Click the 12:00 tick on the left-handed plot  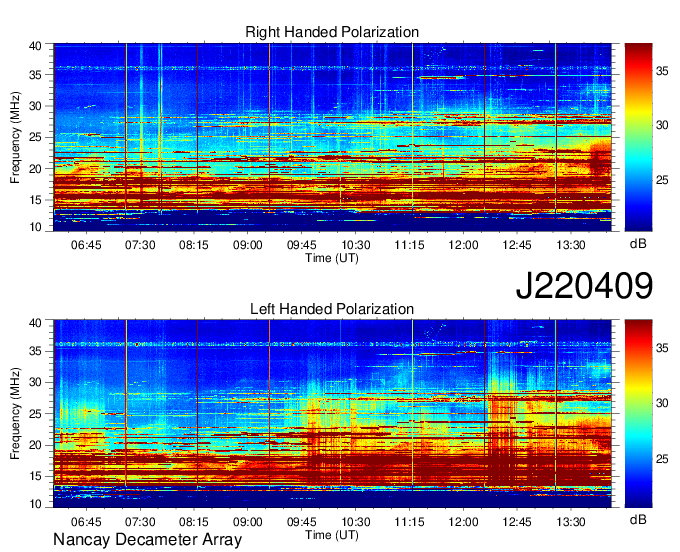tap(463, 522)
